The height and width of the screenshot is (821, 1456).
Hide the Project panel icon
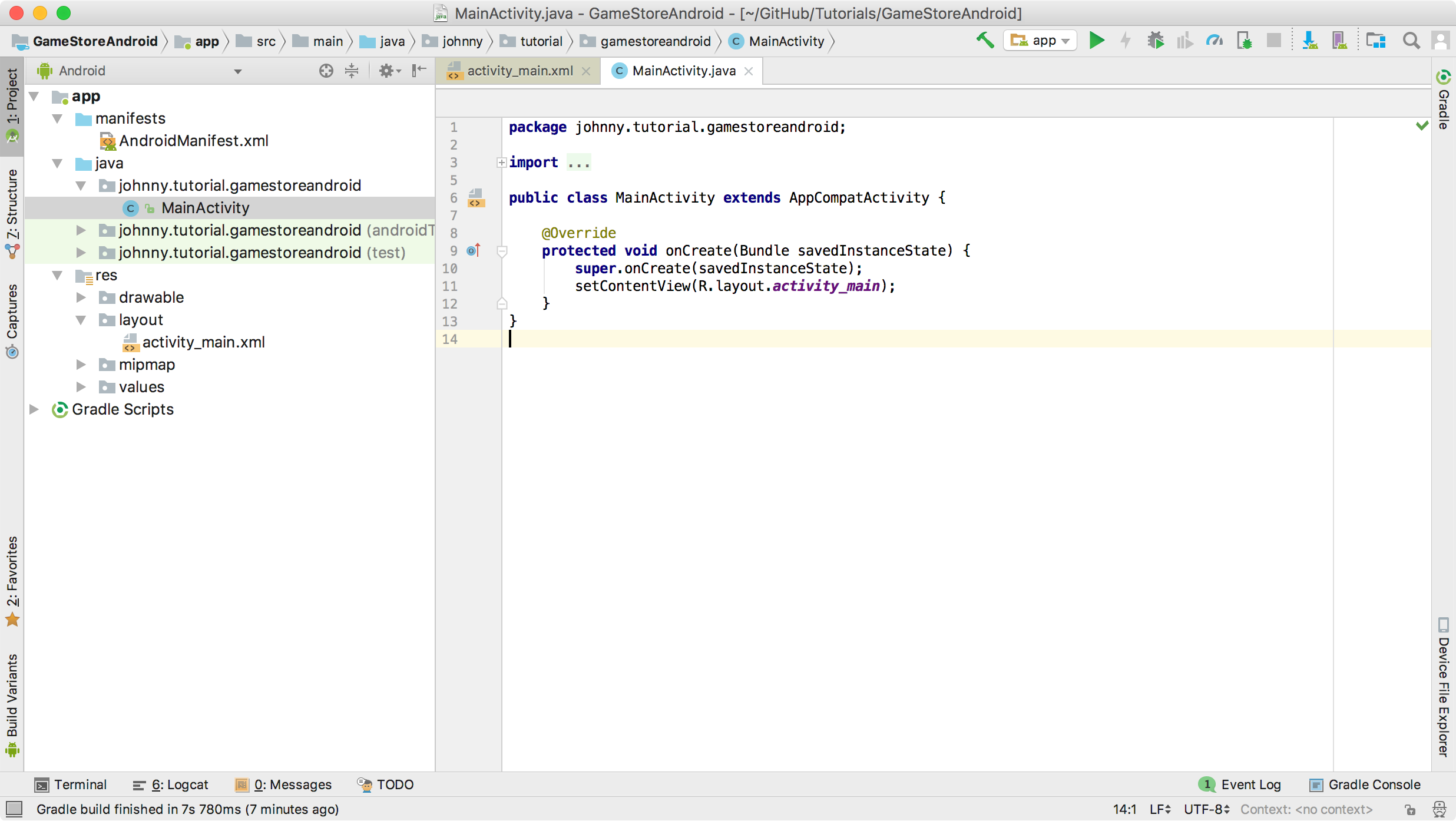(419, 71)
